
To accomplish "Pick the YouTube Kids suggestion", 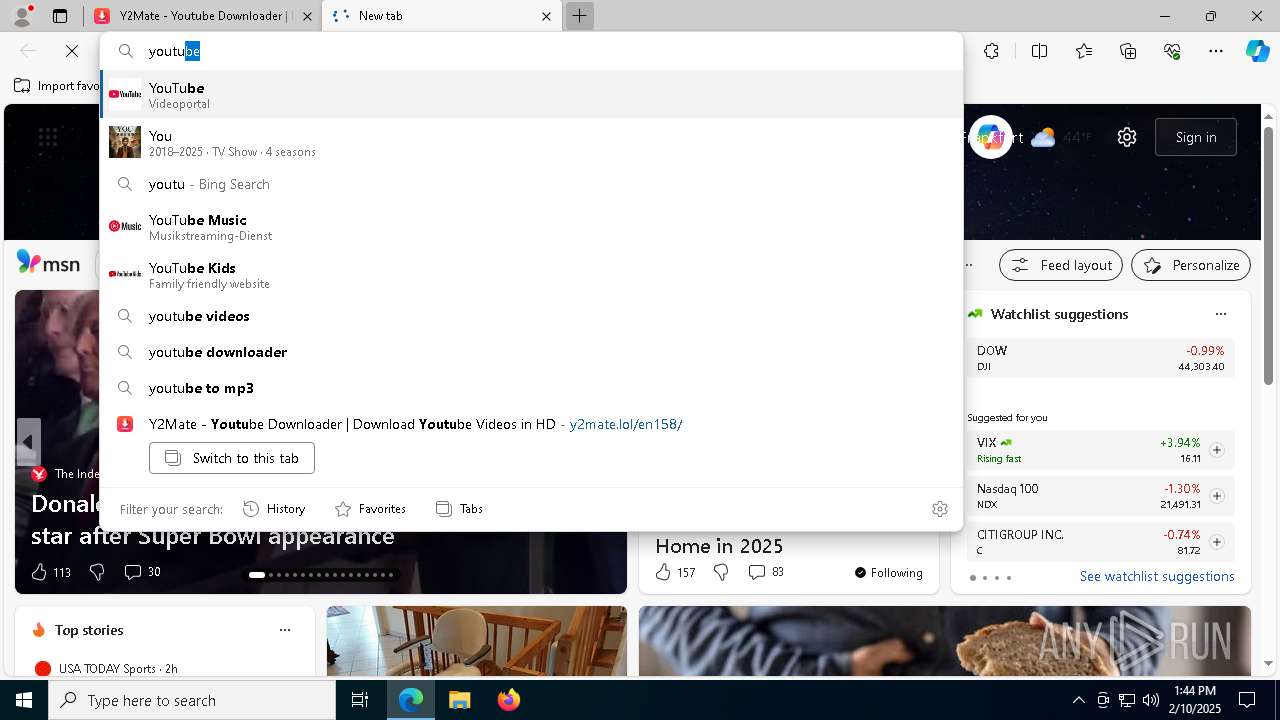I will (x=532, y=275).
